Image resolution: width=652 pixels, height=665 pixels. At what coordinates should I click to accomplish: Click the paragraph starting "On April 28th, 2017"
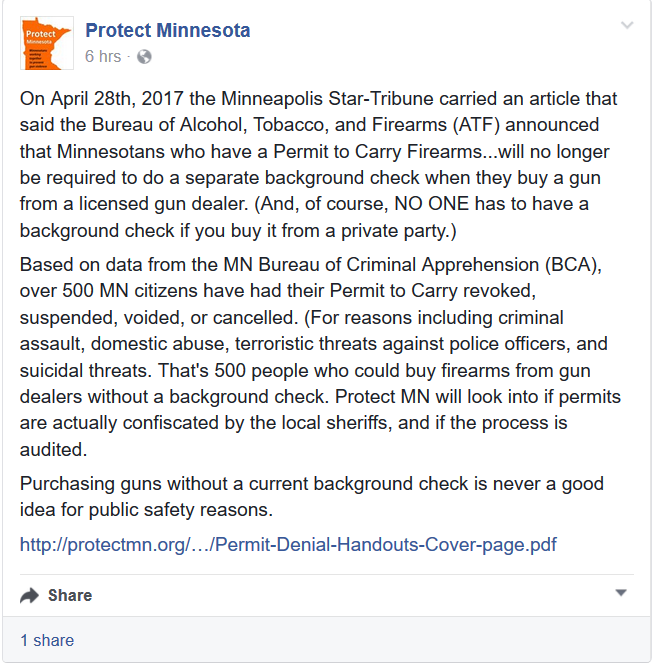pyautogui.click(x=320, y=163)
